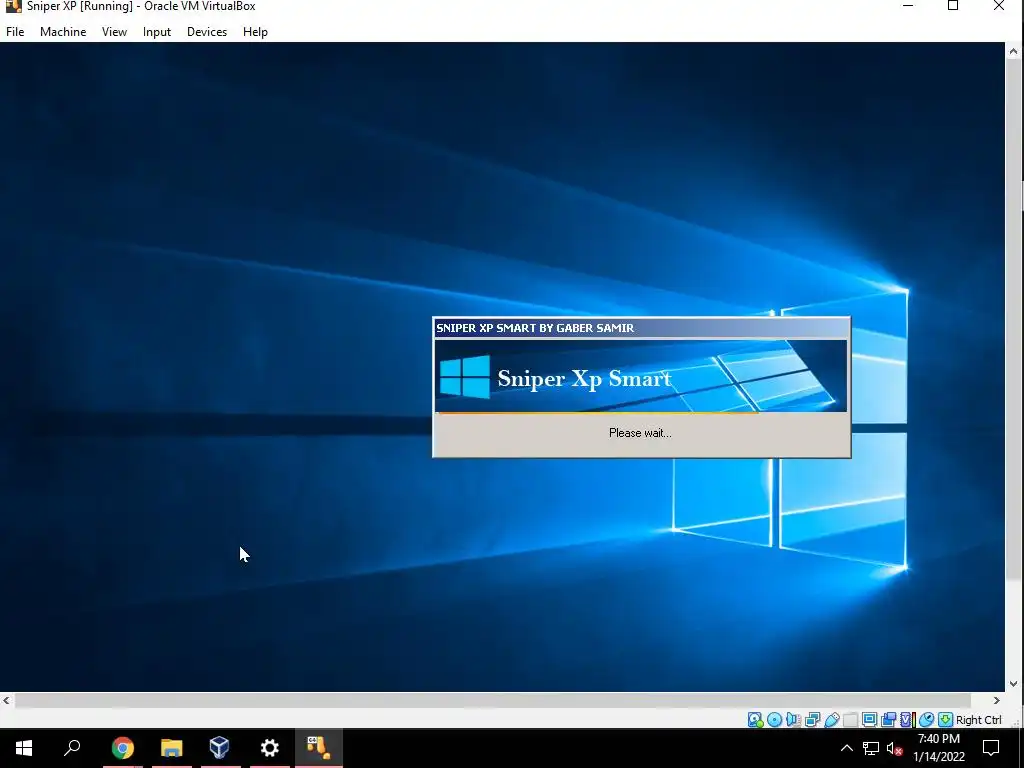Open the File menu of VirtualBox
The image size is (1024, 768).
point(15,31)
